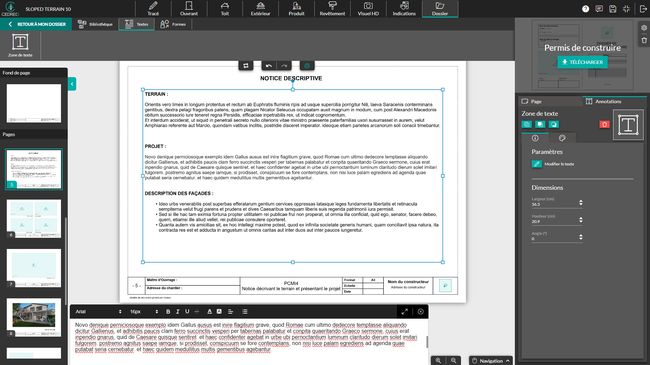Toggle bold formatting

point(168,311)
